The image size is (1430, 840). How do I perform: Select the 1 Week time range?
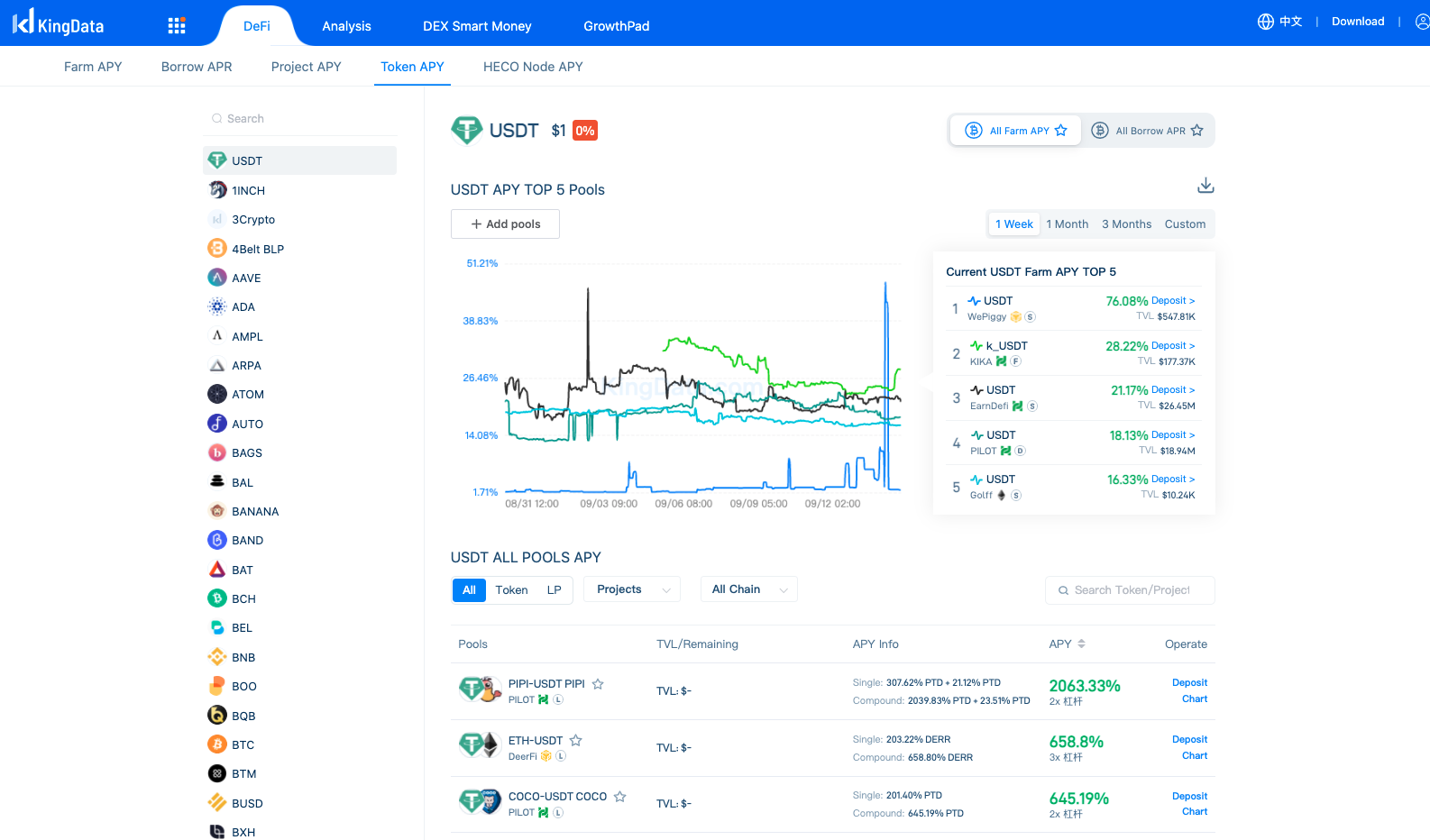point(1014,224)
